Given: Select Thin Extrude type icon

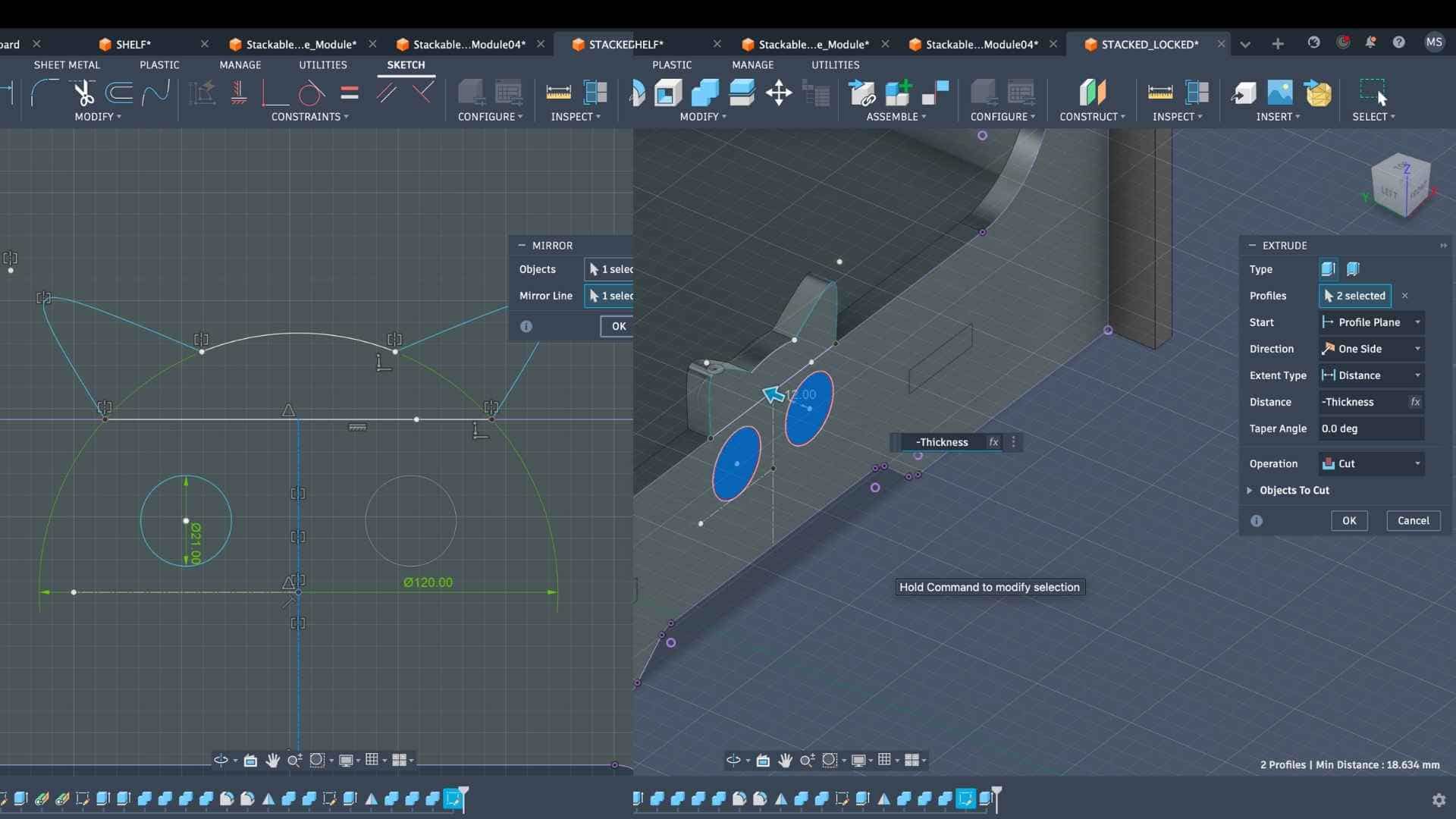Looking at the screenshot, I should pyautogui.click(x=1353, y=269).
